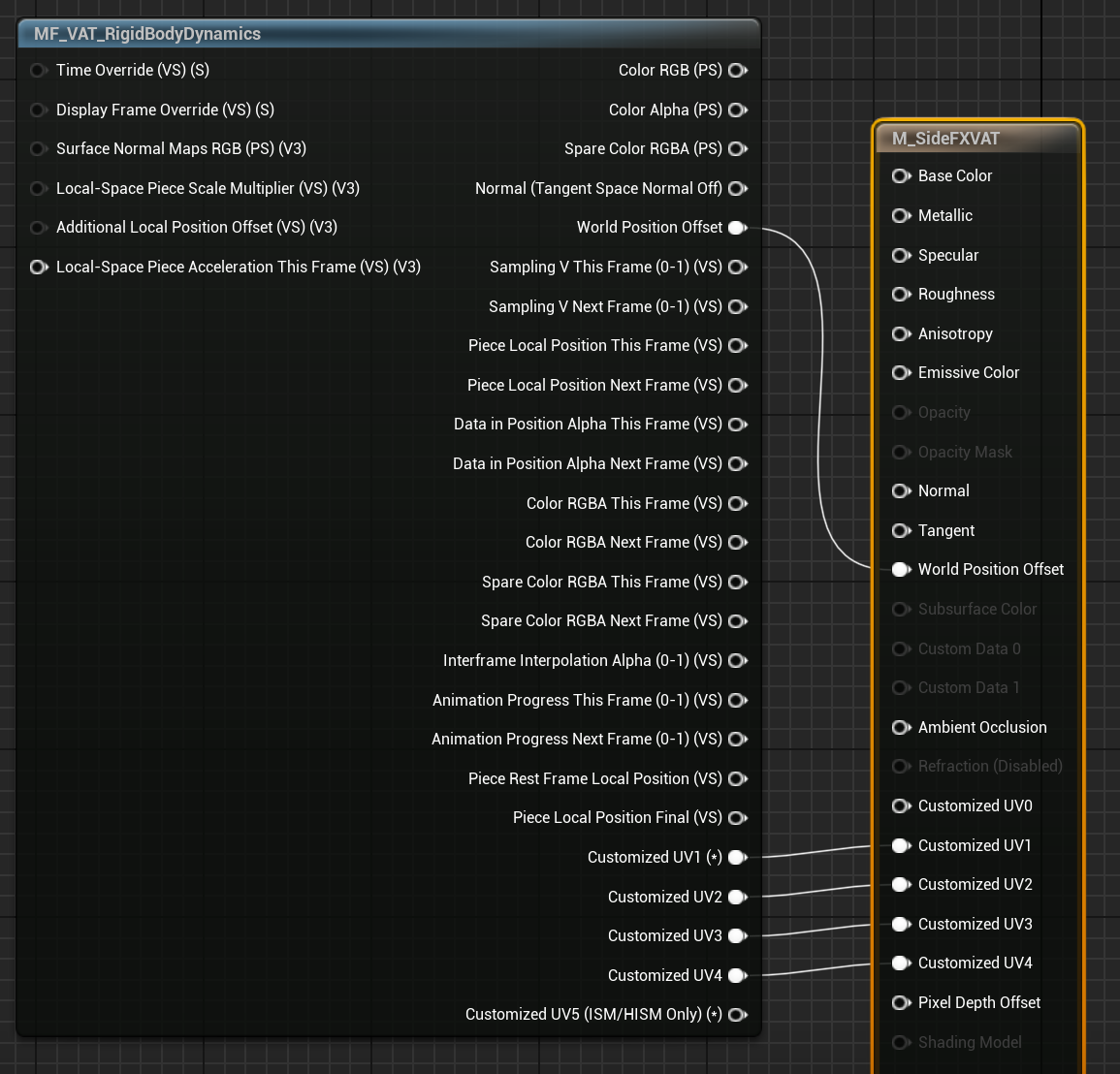Click the Emissive Color input pin
The image size is (1120, 1074).
click(902, 373)
